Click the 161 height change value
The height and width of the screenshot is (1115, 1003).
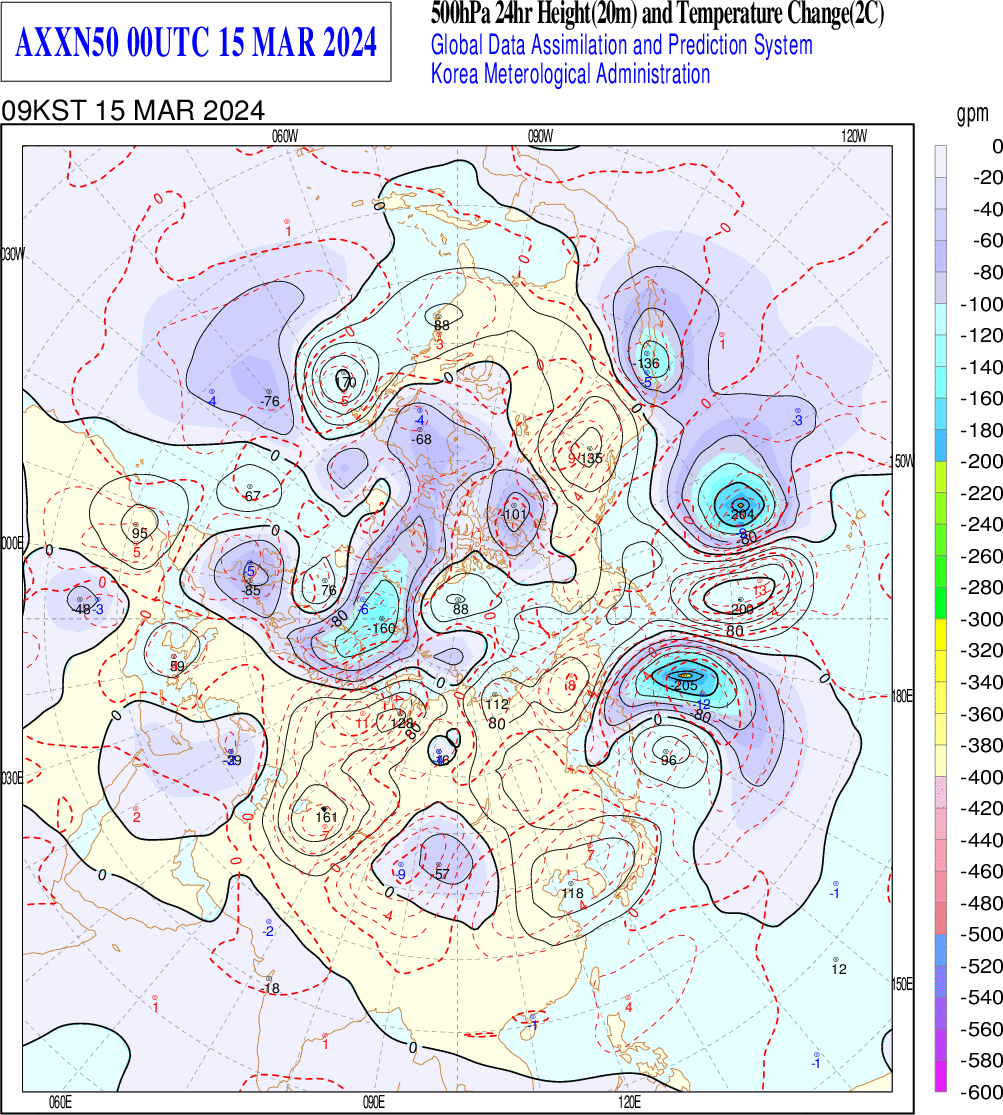pyautogui.click(x=326, y=818)
